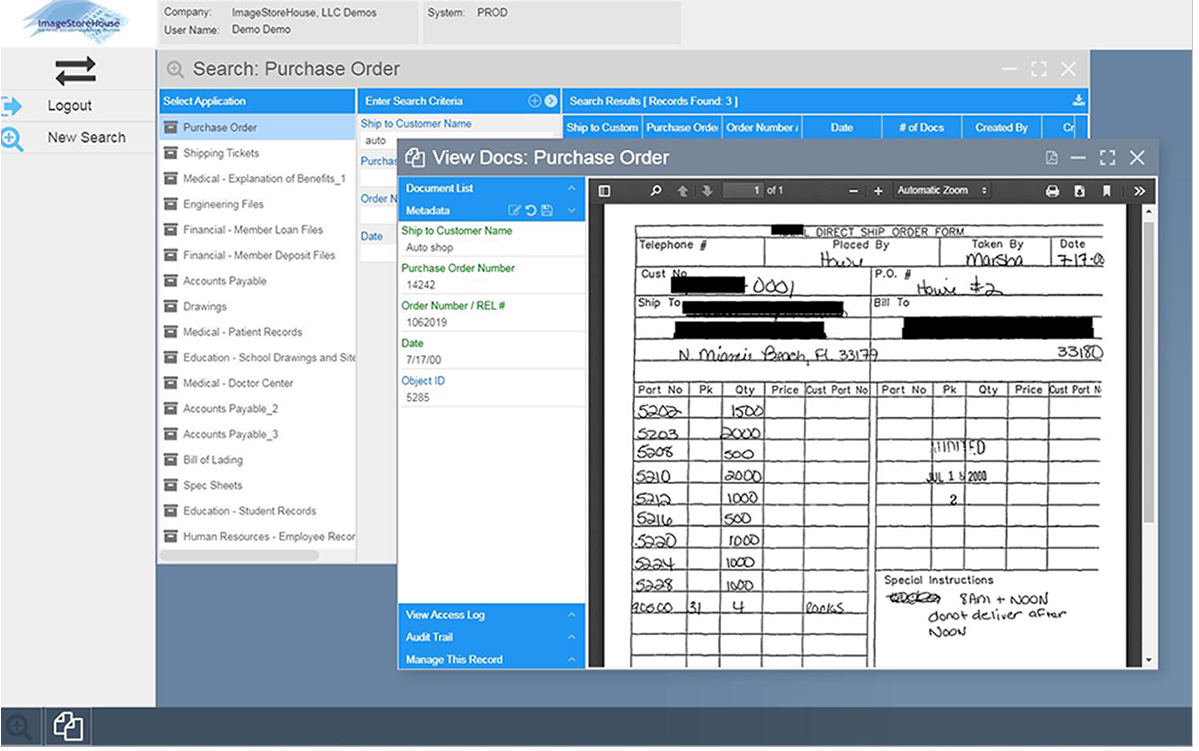This screenshot has height=751, width=1199.
Task: Click the PDF scrollbar down arrow
Action: point(1148,660)
